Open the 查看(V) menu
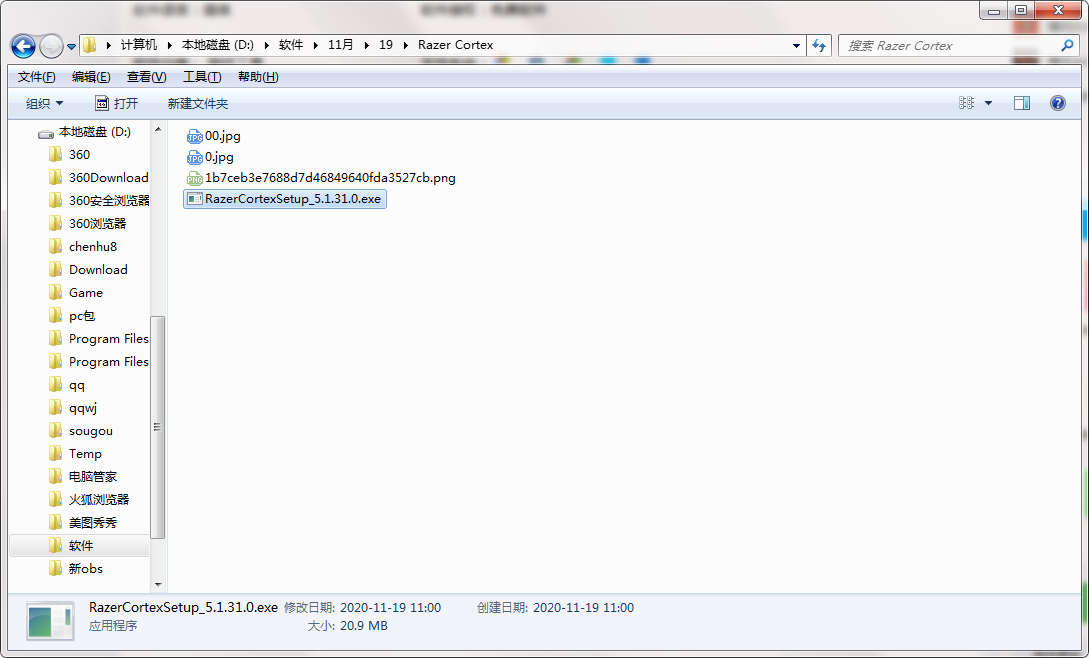This screenshot has width=1089, height=658. (x=147, y=77)
